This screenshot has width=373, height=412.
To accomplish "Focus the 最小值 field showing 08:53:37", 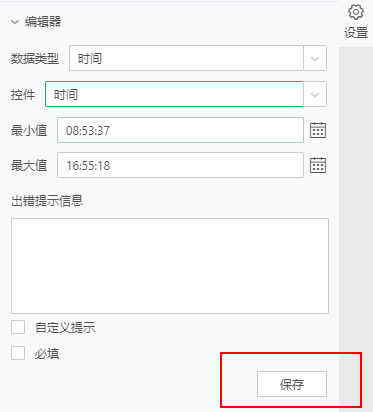I will [x=180, y=130].
